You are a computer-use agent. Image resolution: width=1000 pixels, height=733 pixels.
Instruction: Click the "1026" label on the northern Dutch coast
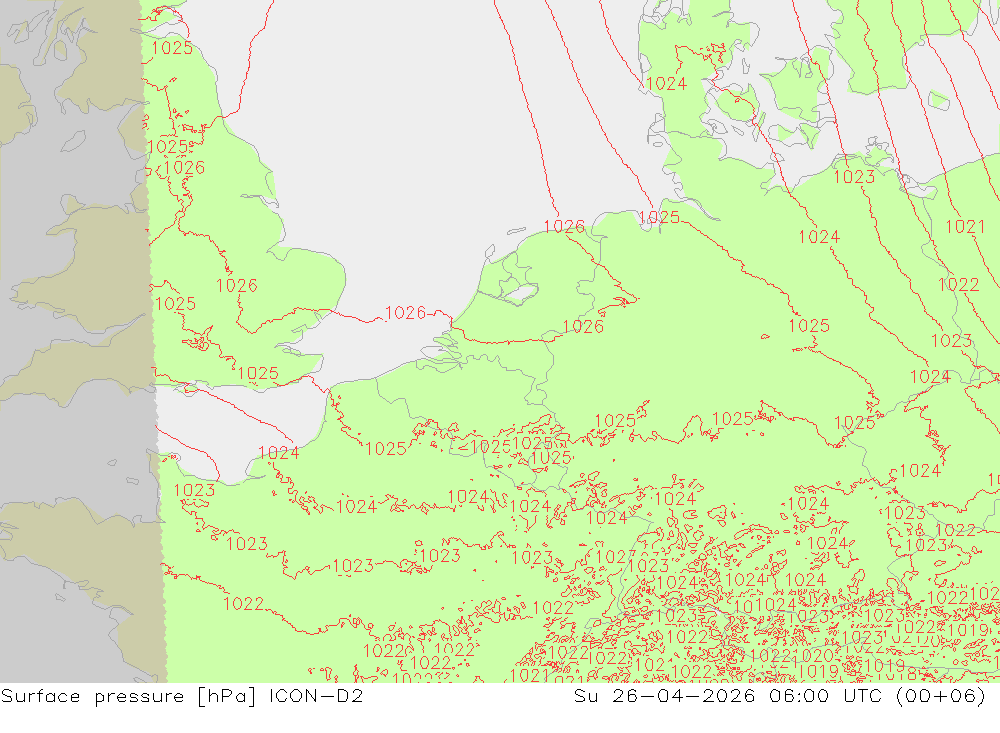pos(564,226)
